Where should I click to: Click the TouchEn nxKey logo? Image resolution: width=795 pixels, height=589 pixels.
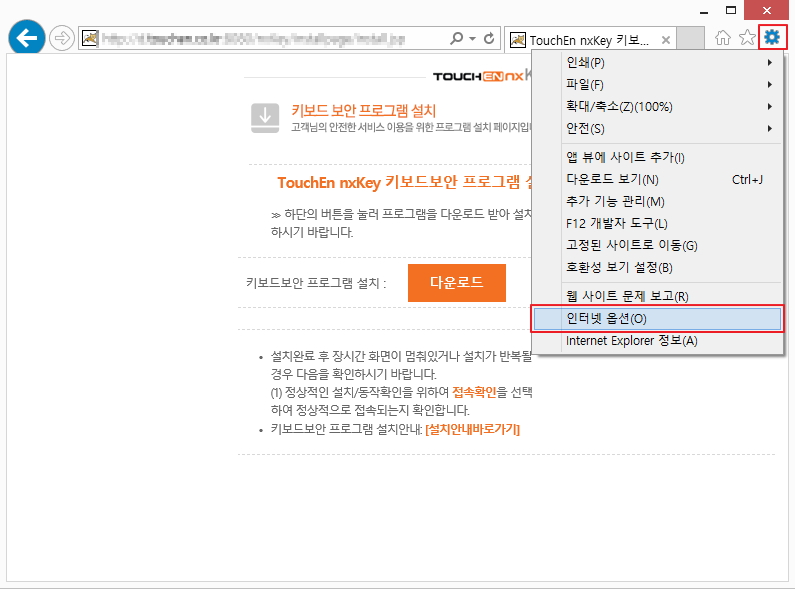pos(482,76)
